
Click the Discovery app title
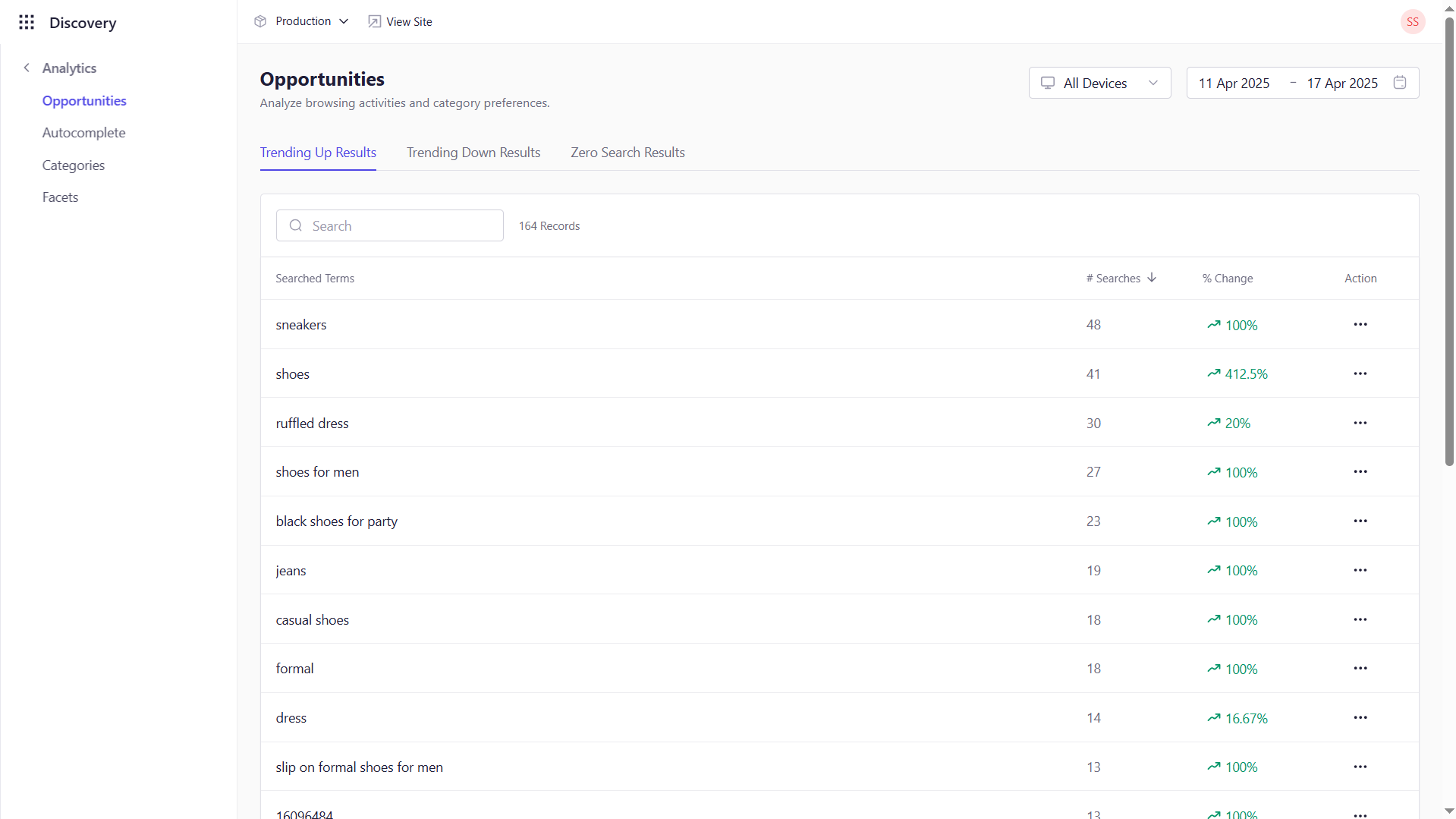(x=83, y=23)
